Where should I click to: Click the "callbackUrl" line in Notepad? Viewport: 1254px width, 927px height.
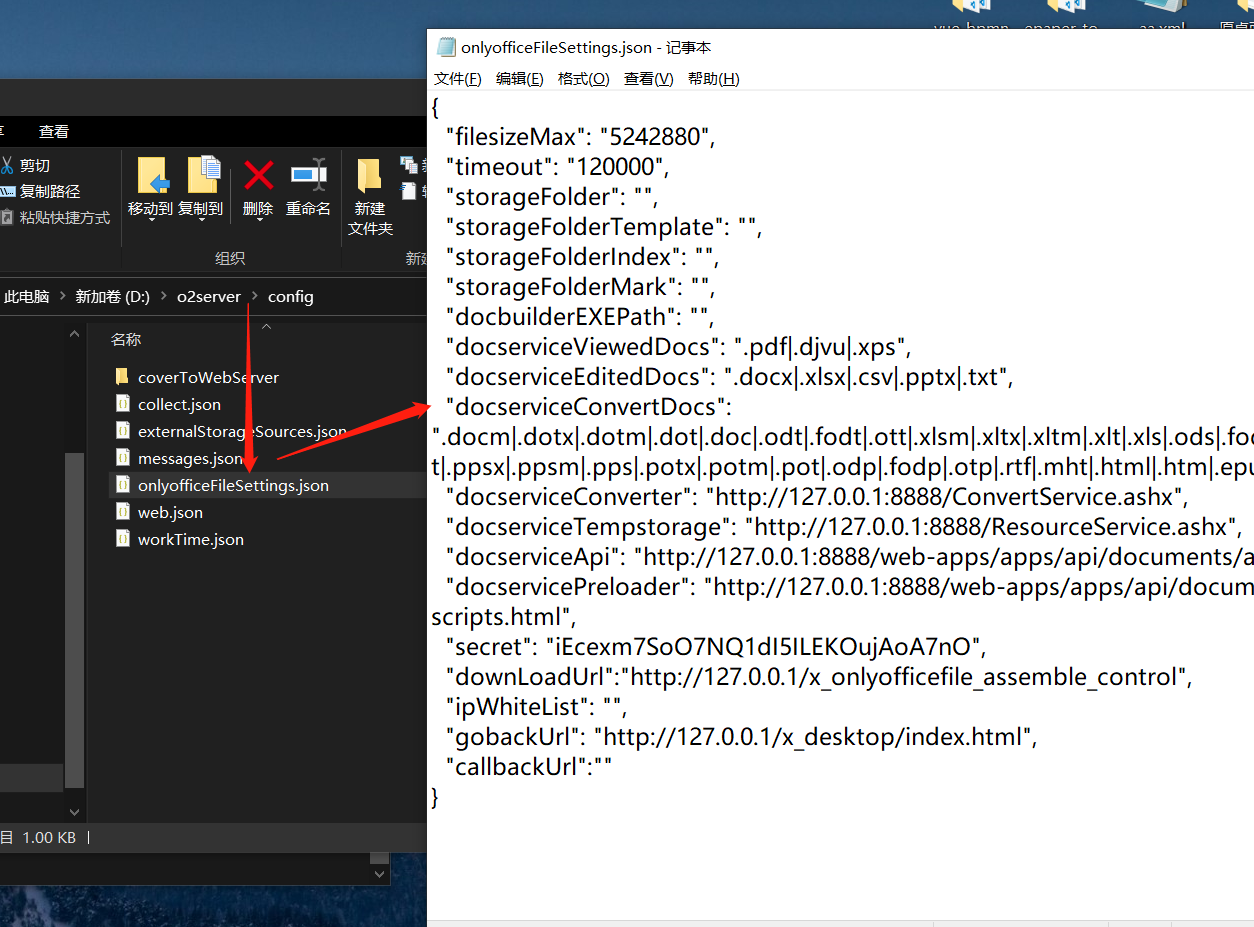pyautogui.click(x=528, y=767)
